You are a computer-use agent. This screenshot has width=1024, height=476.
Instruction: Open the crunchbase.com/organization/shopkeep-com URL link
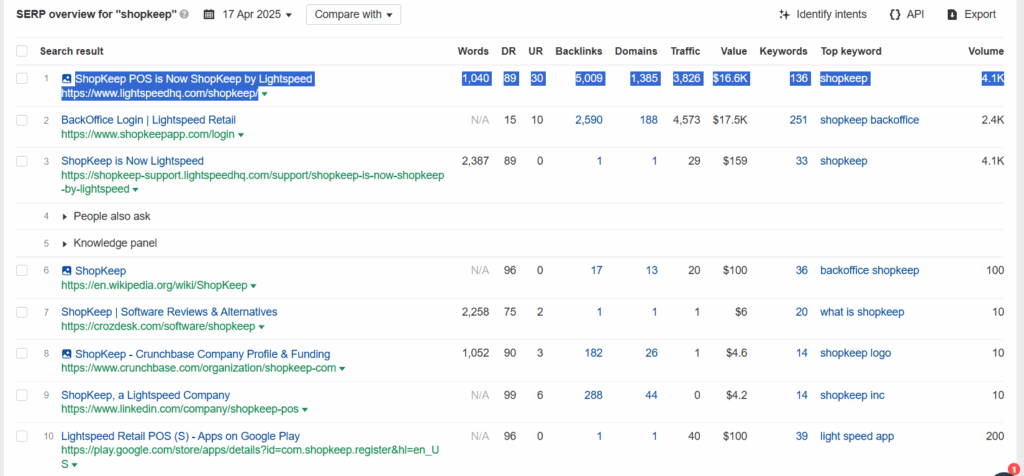point(199,368)
